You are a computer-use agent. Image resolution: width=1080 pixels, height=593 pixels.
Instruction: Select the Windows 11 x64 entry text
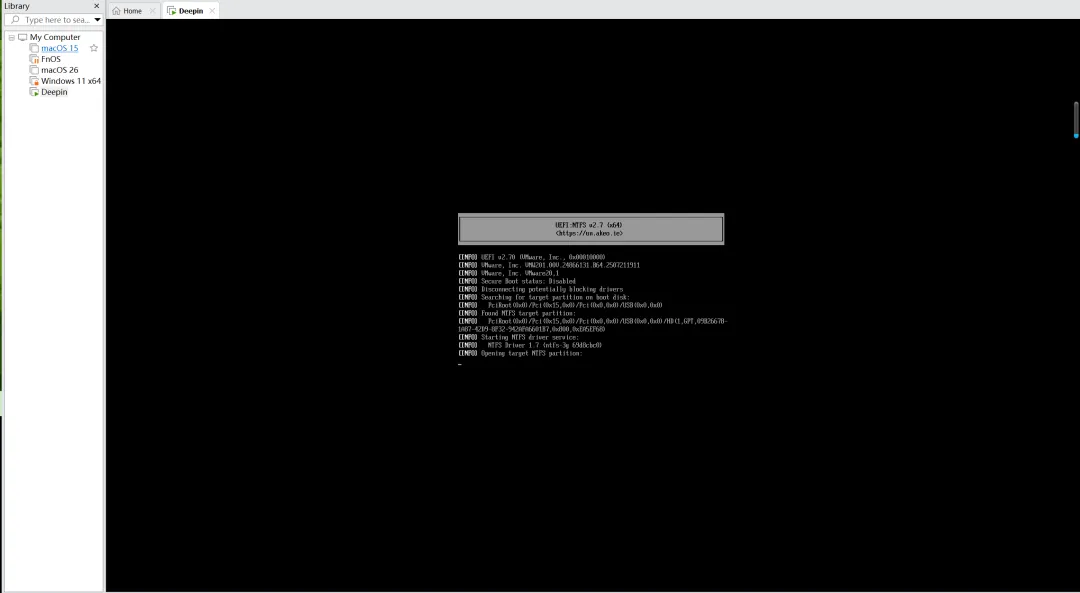pyautogui.click(x=71, y=81)
